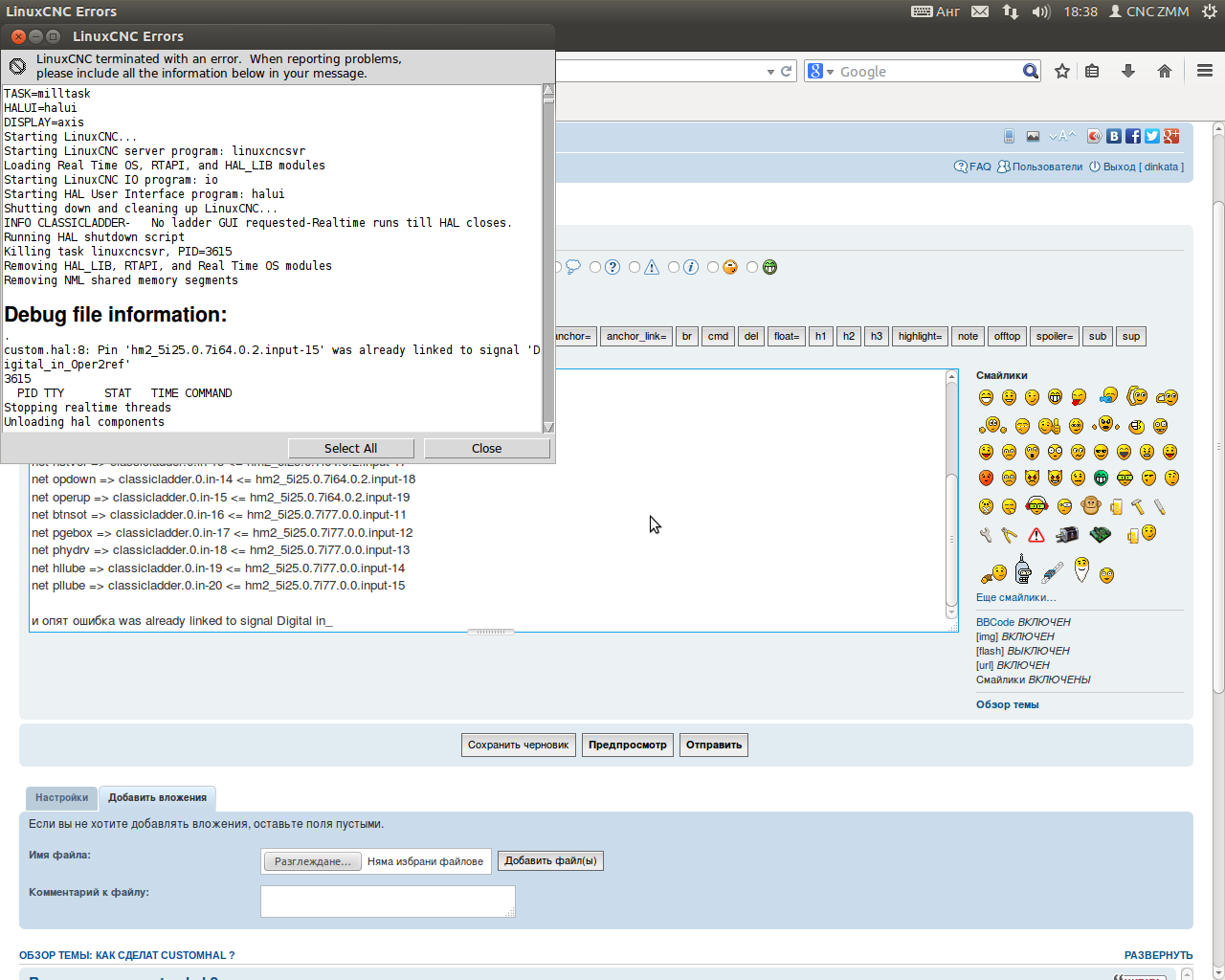The image size is (1225, 980).
Task: Click the Предпросмотр button
Action: (628, 745)
